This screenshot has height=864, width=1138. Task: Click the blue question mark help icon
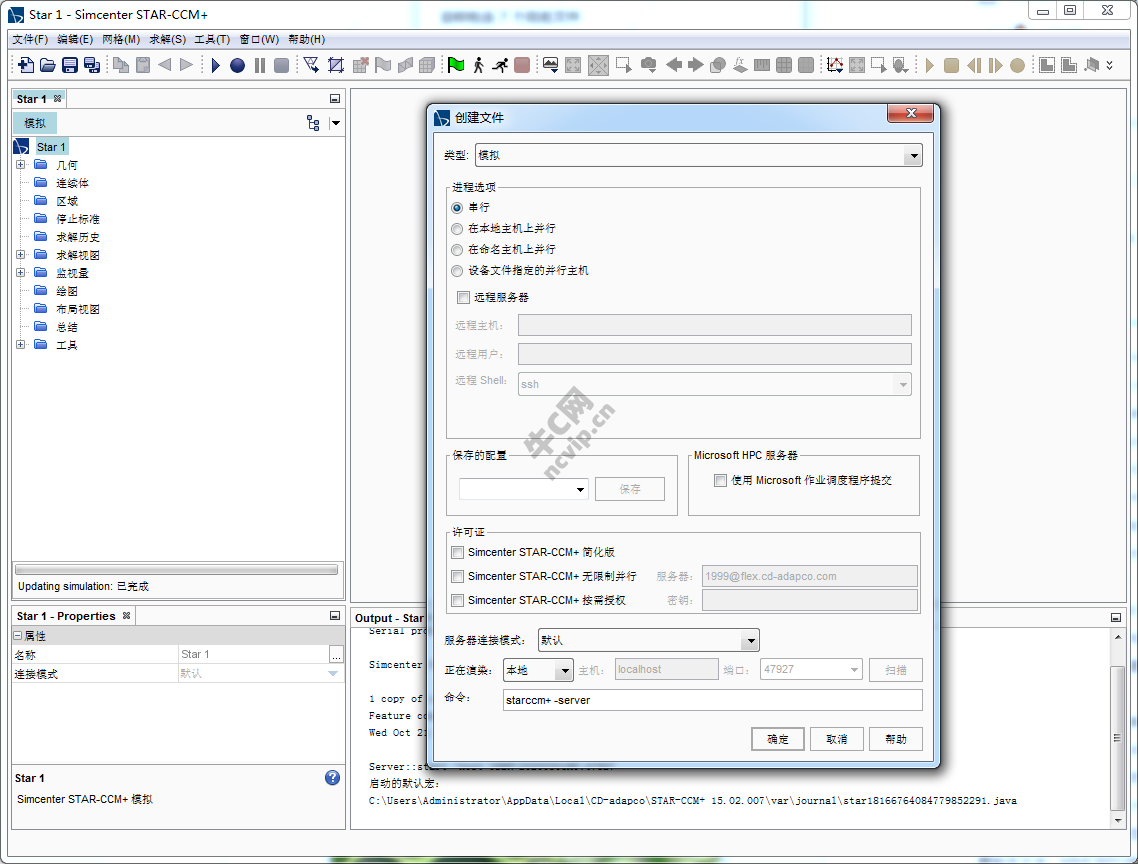tap(332, 778)
